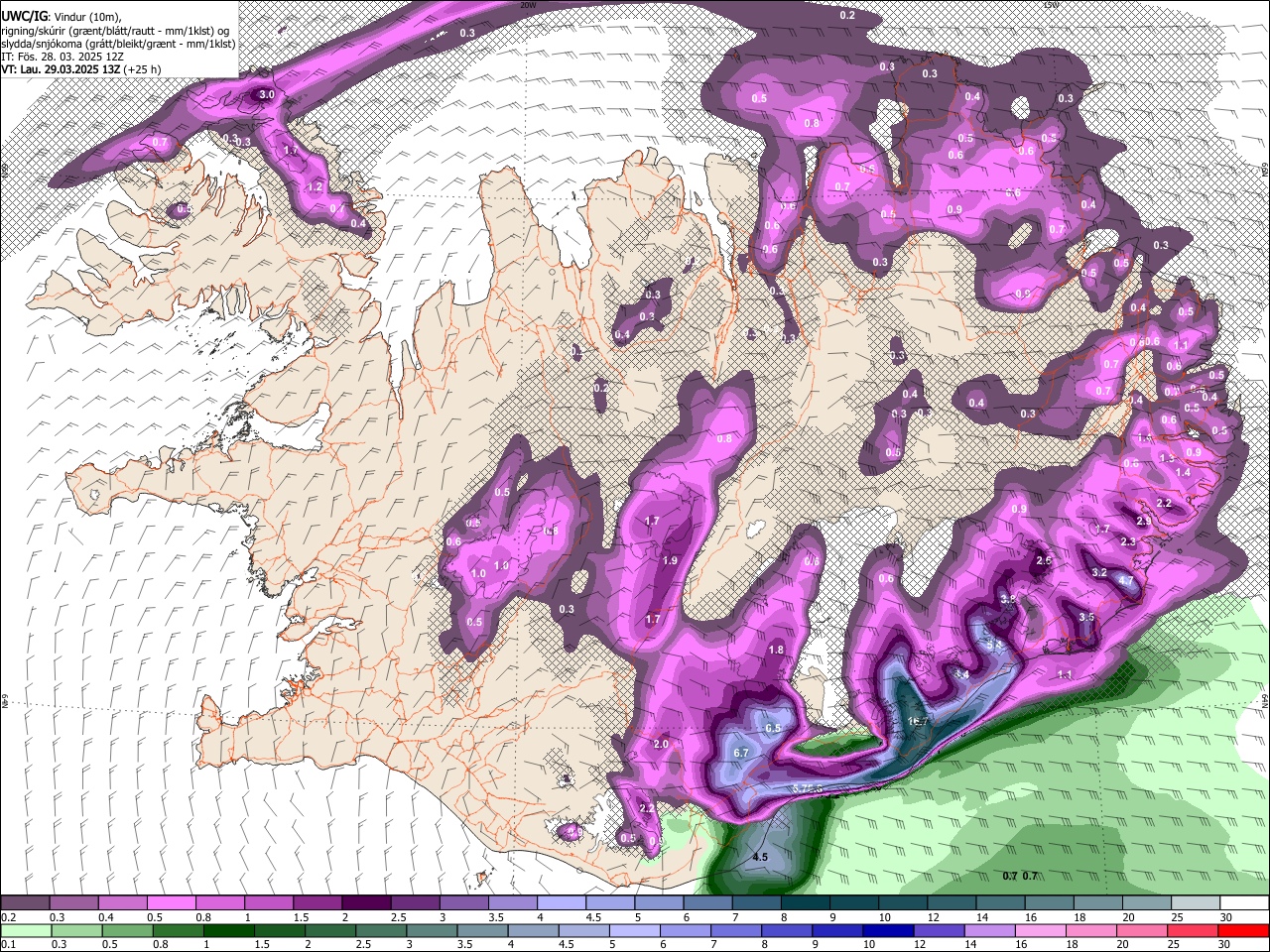Click the 'slydda/snjókoma' legend description line
Image resolution: width=1270 pixels, height=952 pixels.
[118, 44]
